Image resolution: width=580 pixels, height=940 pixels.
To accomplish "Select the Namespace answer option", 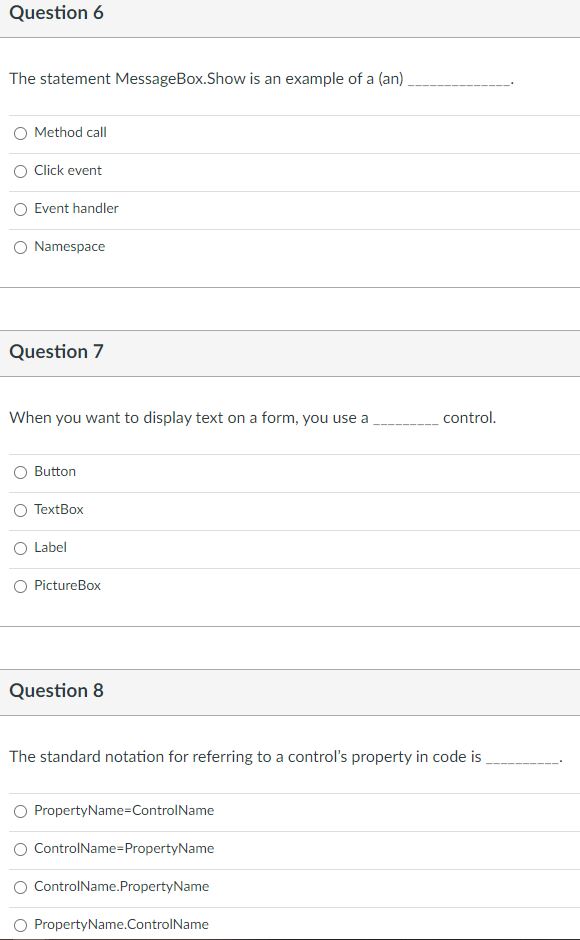I will [20, 247].
